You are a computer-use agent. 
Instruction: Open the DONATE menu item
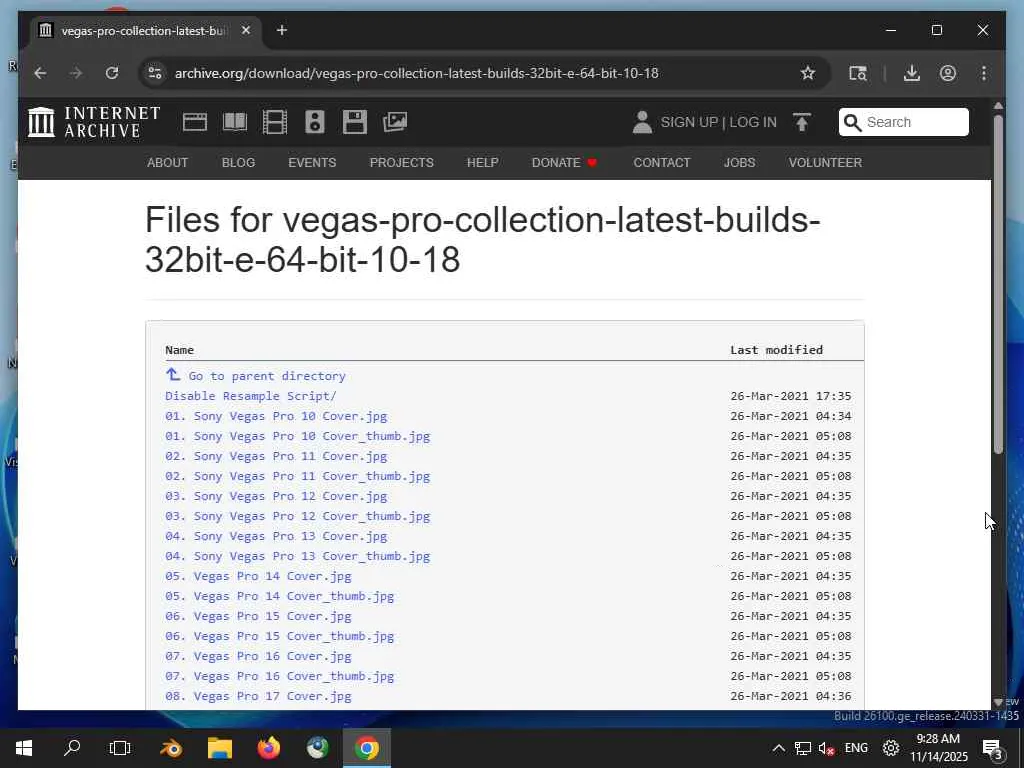click(564, 163)
